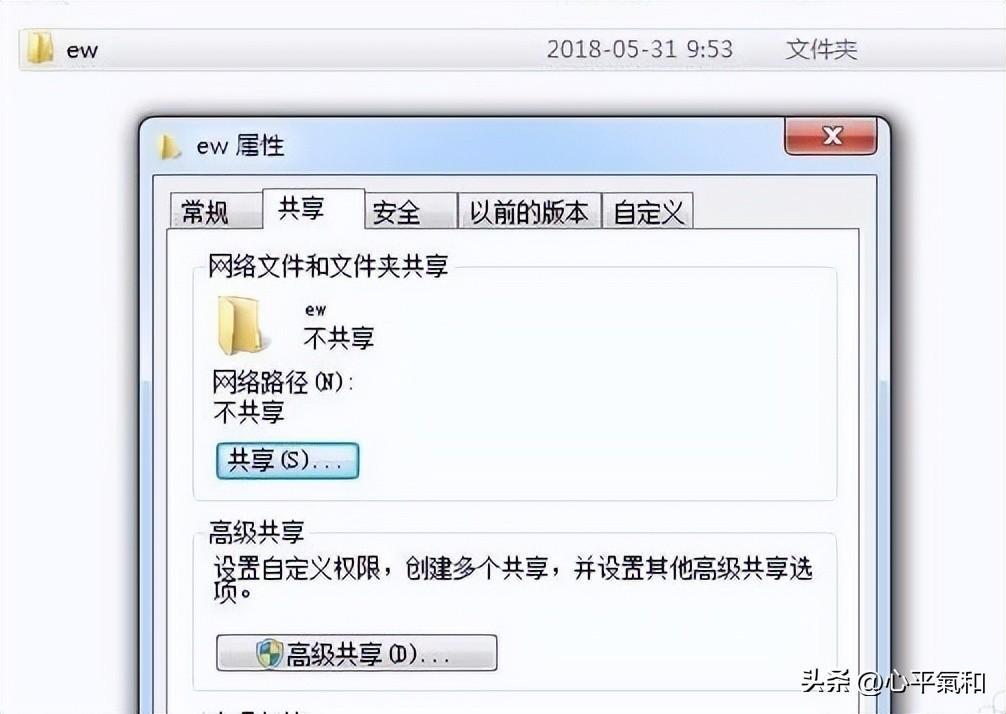This screenshot has width=1006, height=714.
Task: Select the ew folder icon in file list
Action: tap(40, 49)
